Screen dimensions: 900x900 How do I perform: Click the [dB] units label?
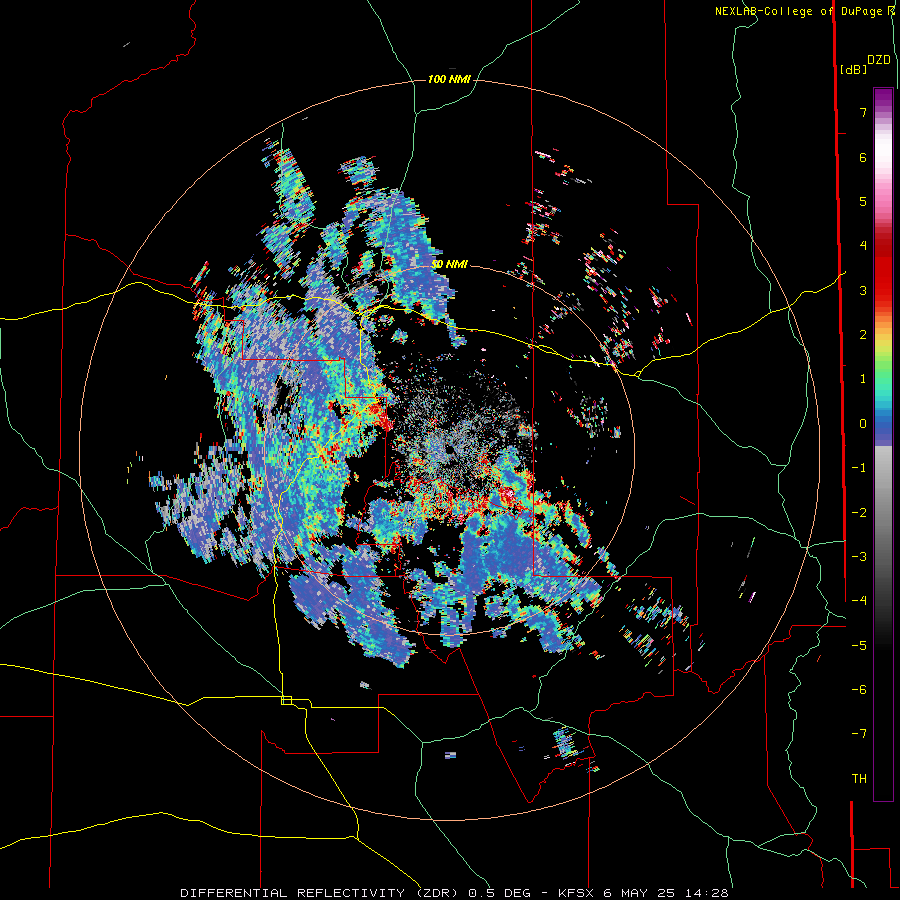pyautogui.click(x=854, y=69)
